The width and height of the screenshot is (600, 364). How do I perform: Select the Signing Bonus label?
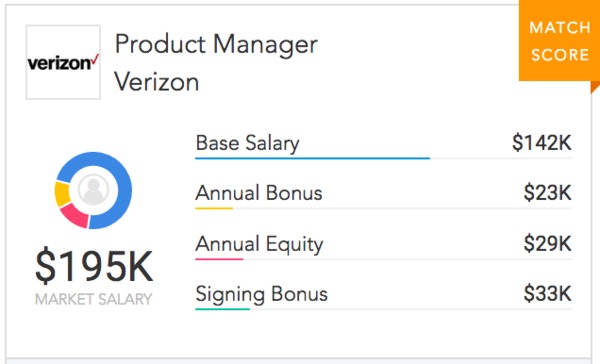tap(262, 295)
